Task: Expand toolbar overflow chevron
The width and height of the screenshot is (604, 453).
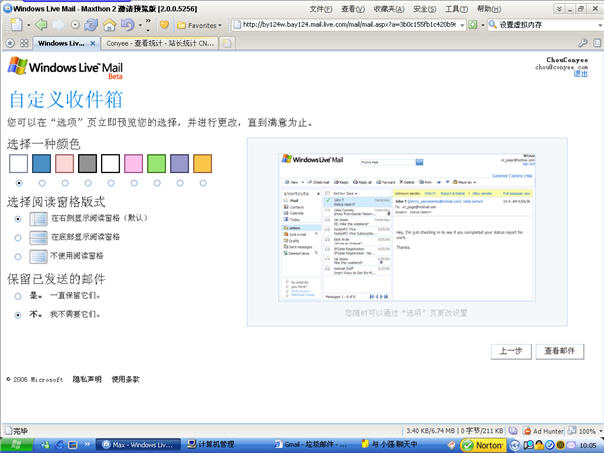Action: point(148,21)
